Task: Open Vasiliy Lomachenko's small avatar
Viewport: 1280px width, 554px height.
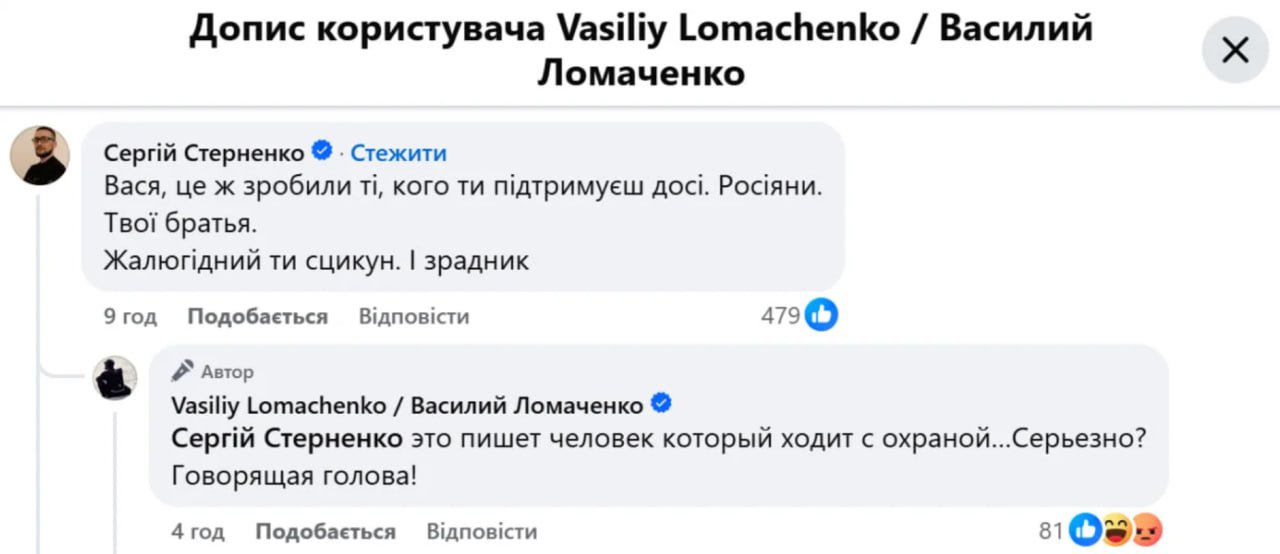Action: 115,378
